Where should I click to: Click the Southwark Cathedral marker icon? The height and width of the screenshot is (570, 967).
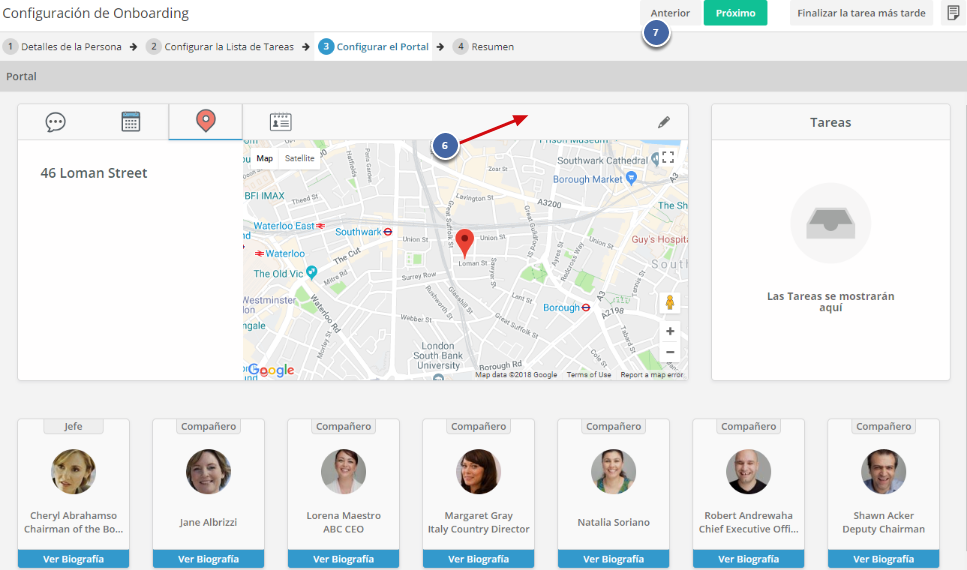click(x=655, y=160)
